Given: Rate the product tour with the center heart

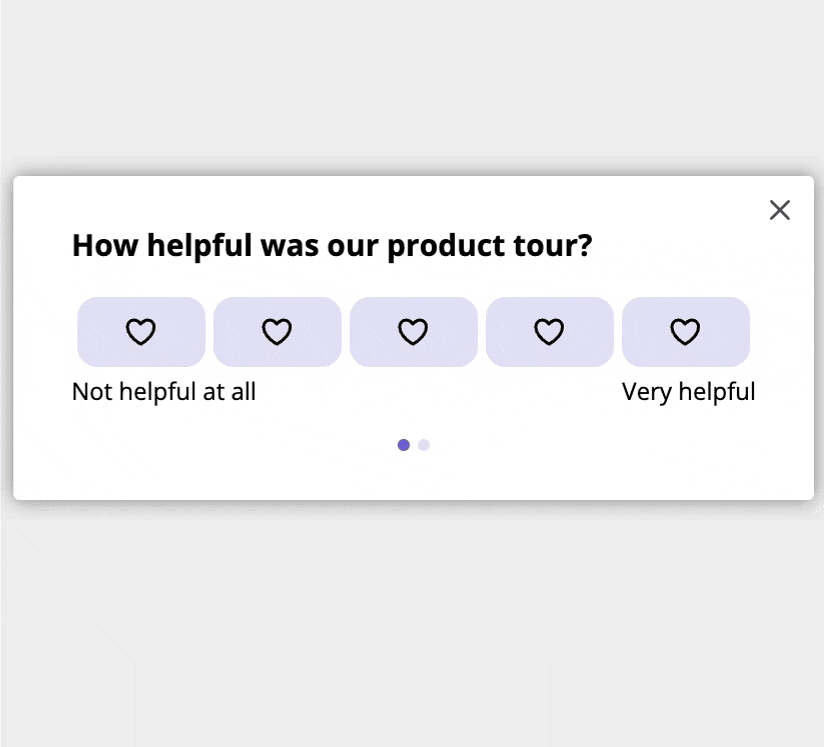Looking at the screenshot, I should coord(413,331).
